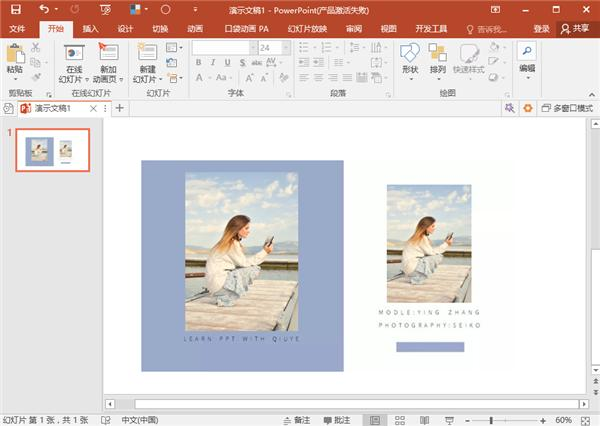Insert a 新建幻灯片 new slide
The image size is (600, 426).
click(x=148, y=64)
